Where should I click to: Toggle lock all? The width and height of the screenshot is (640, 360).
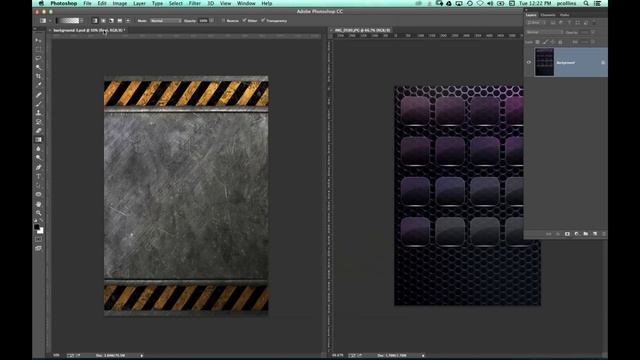click(x=560, y=42)
